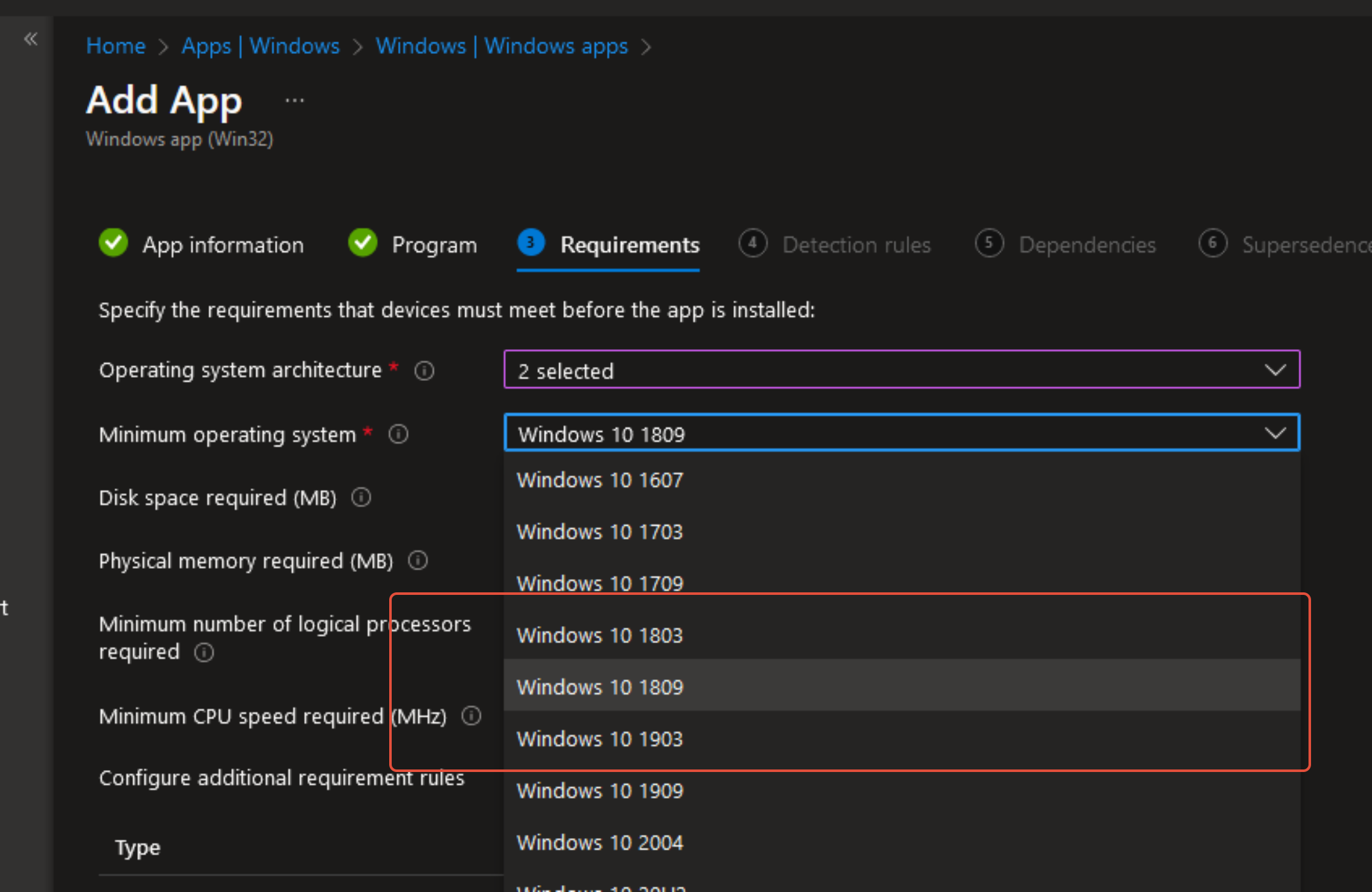
Task: Collapse the Minimum operating system dropdown
Action: coord(1275,434)
